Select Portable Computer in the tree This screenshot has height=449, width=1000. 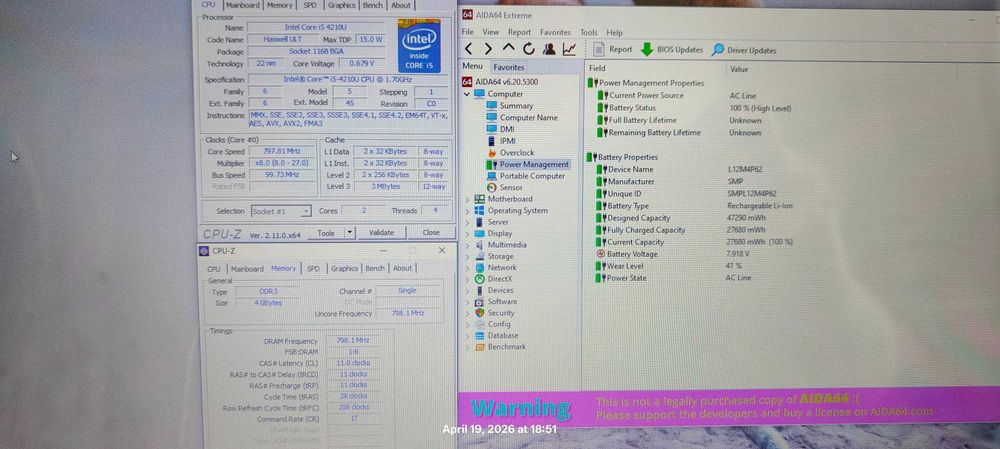point(526,176)
